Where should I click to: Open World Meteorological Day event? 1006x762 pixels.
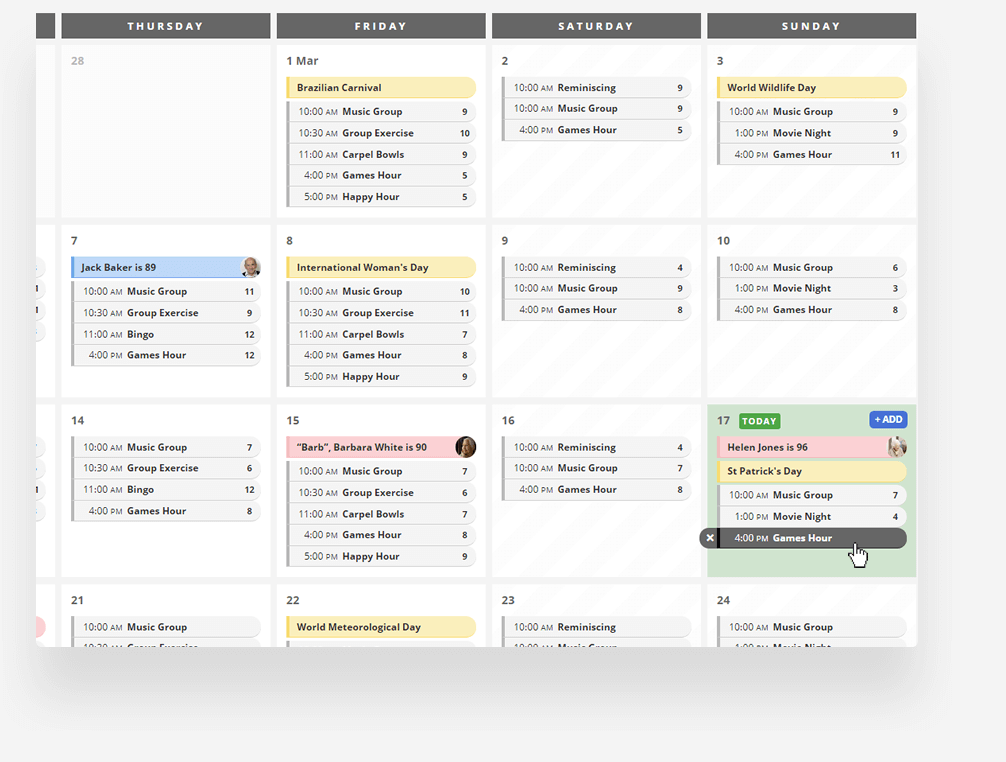click(380, 627)
